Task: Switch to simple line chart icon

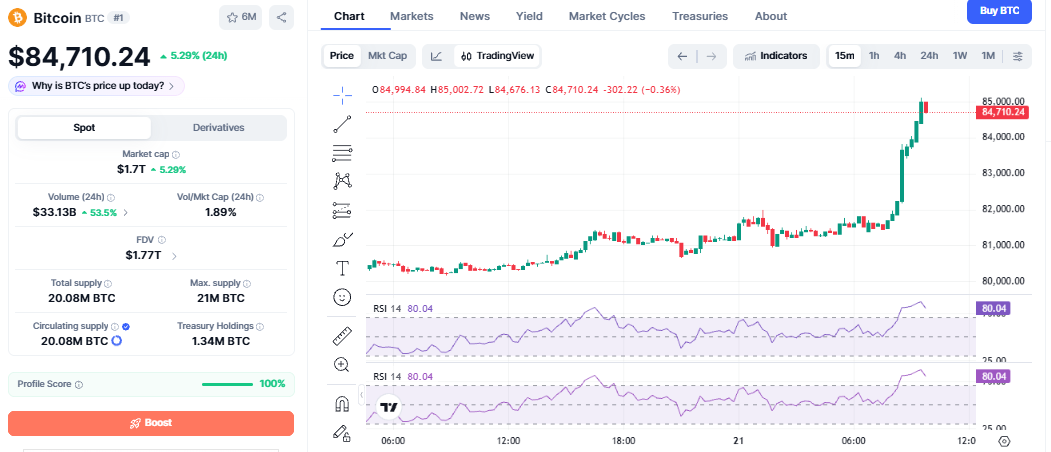Action: click(436, 56)
